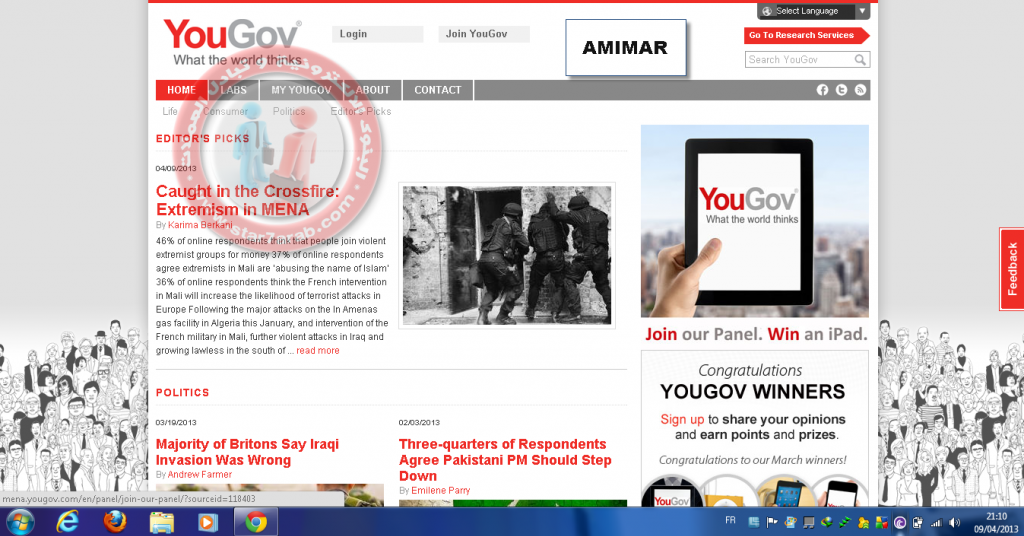Click the yellow messenger tray icon

863,522
